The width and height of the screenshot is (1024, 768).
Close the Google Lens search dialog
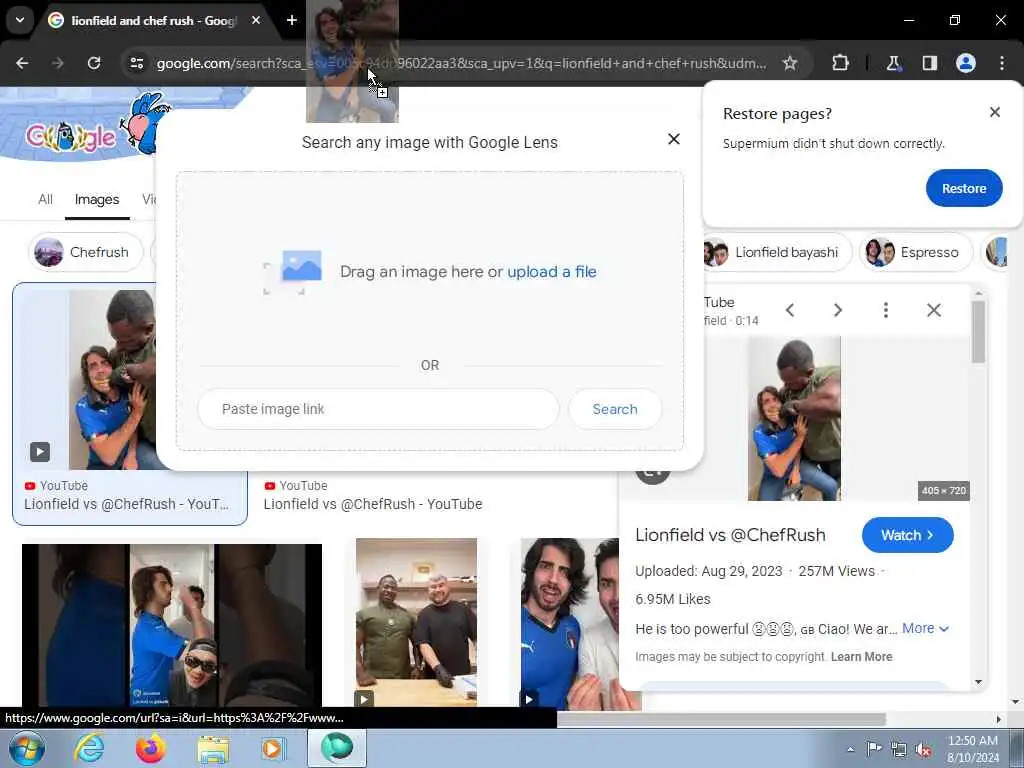[x=674, y=139]
